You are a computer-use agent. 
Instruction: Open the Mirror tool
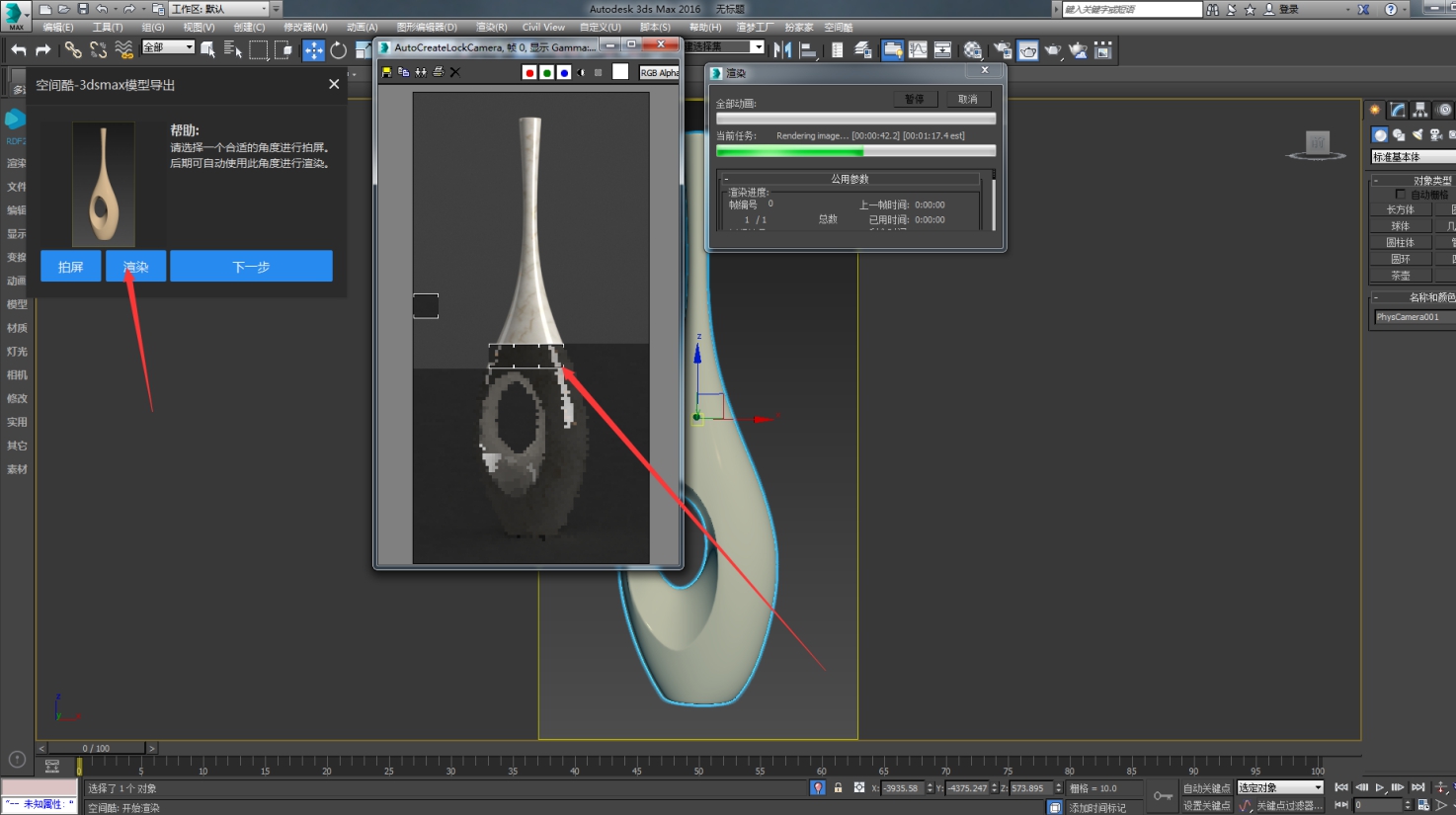[782, 49]
